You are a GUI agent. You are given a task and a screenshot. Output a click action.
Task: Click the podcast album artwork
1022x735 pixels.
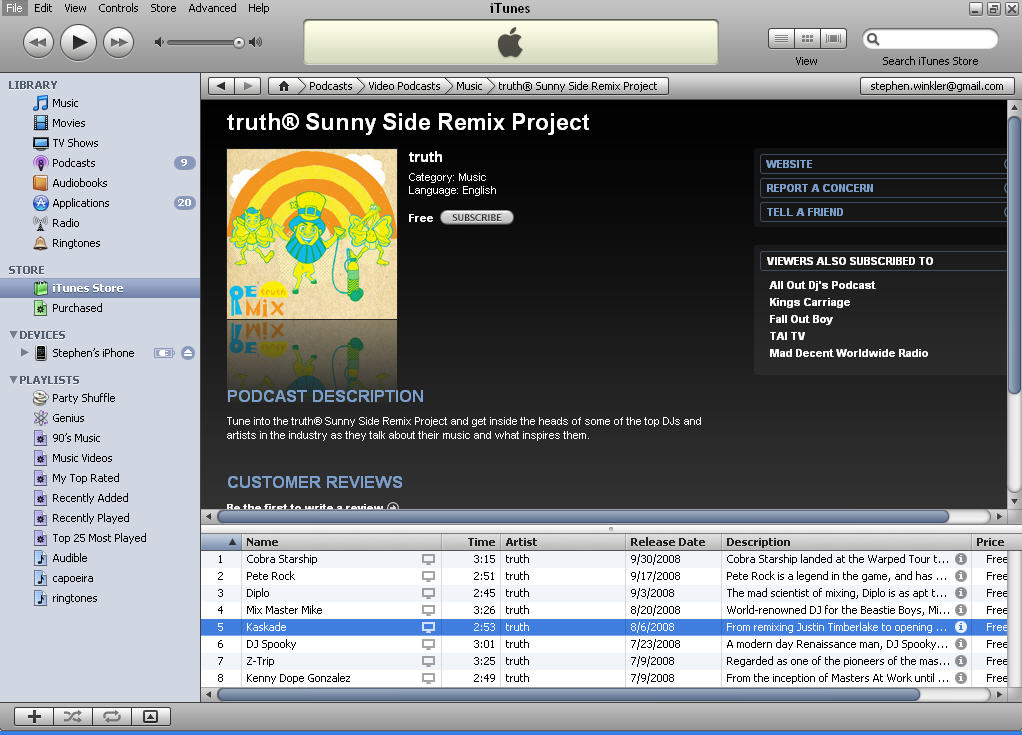[312, 234]
